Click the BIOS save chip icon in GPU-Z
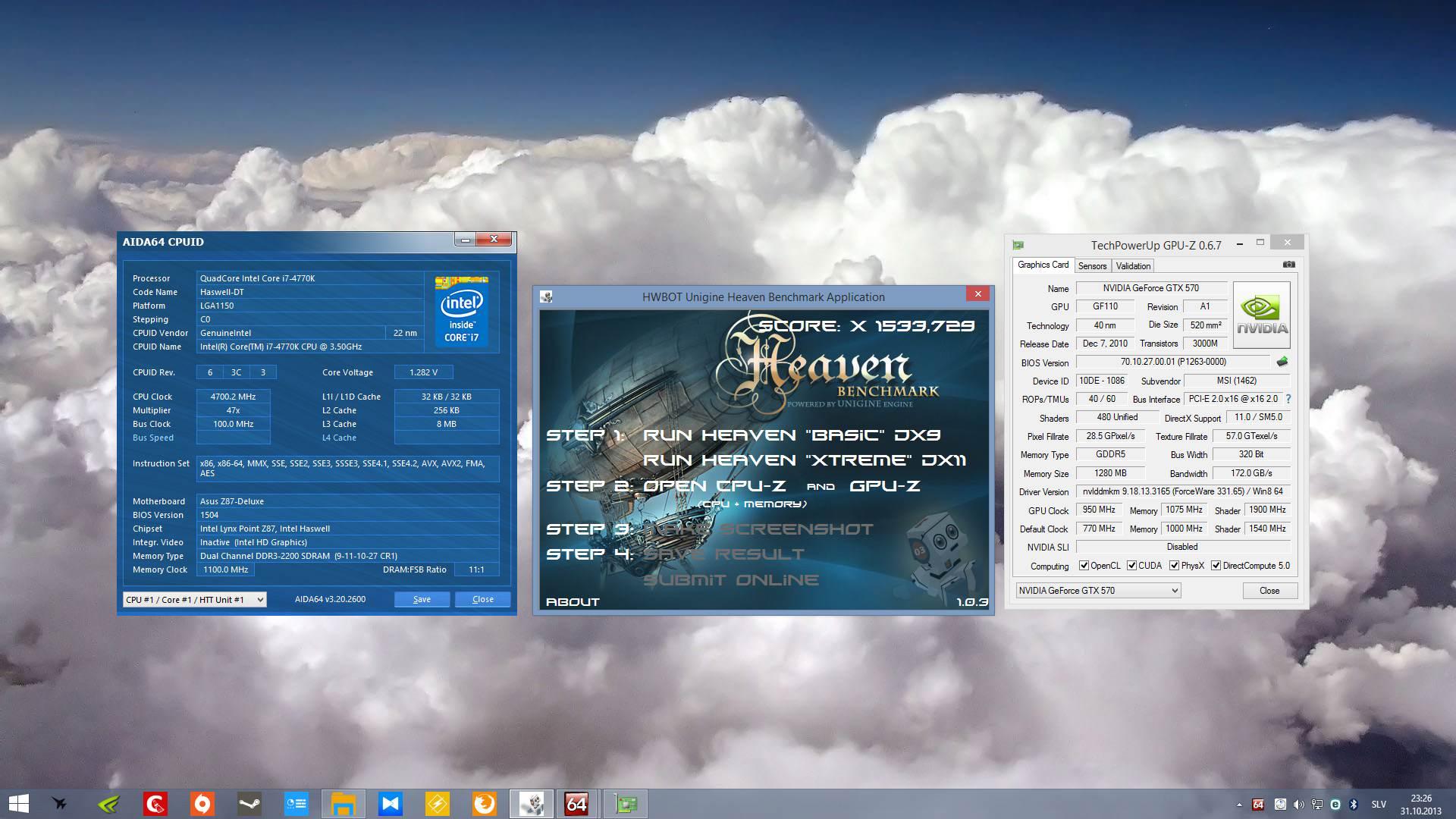The width and height of the screenshot is (1456, 819). click(x=1282, y=362)
